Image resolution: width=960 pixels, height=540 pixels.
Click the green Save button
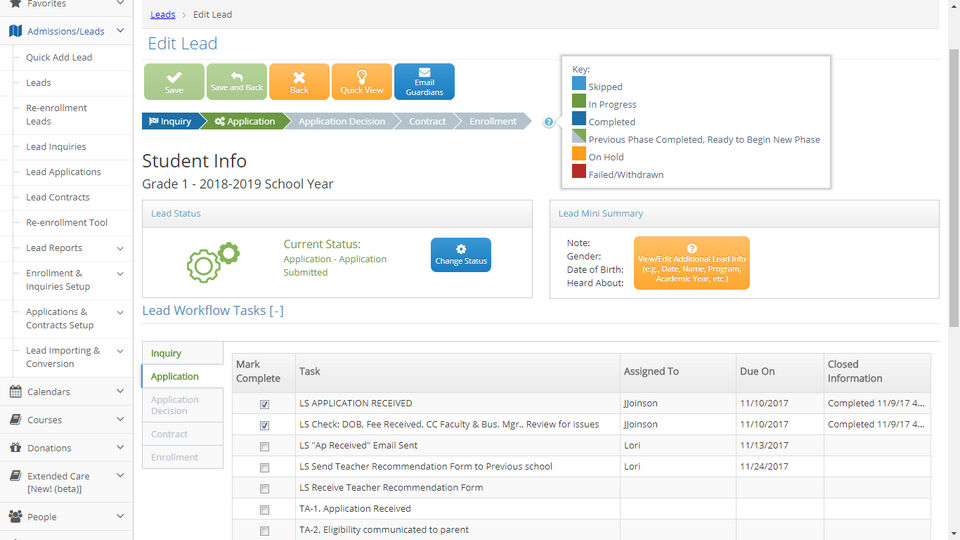(x=174, y=82)
